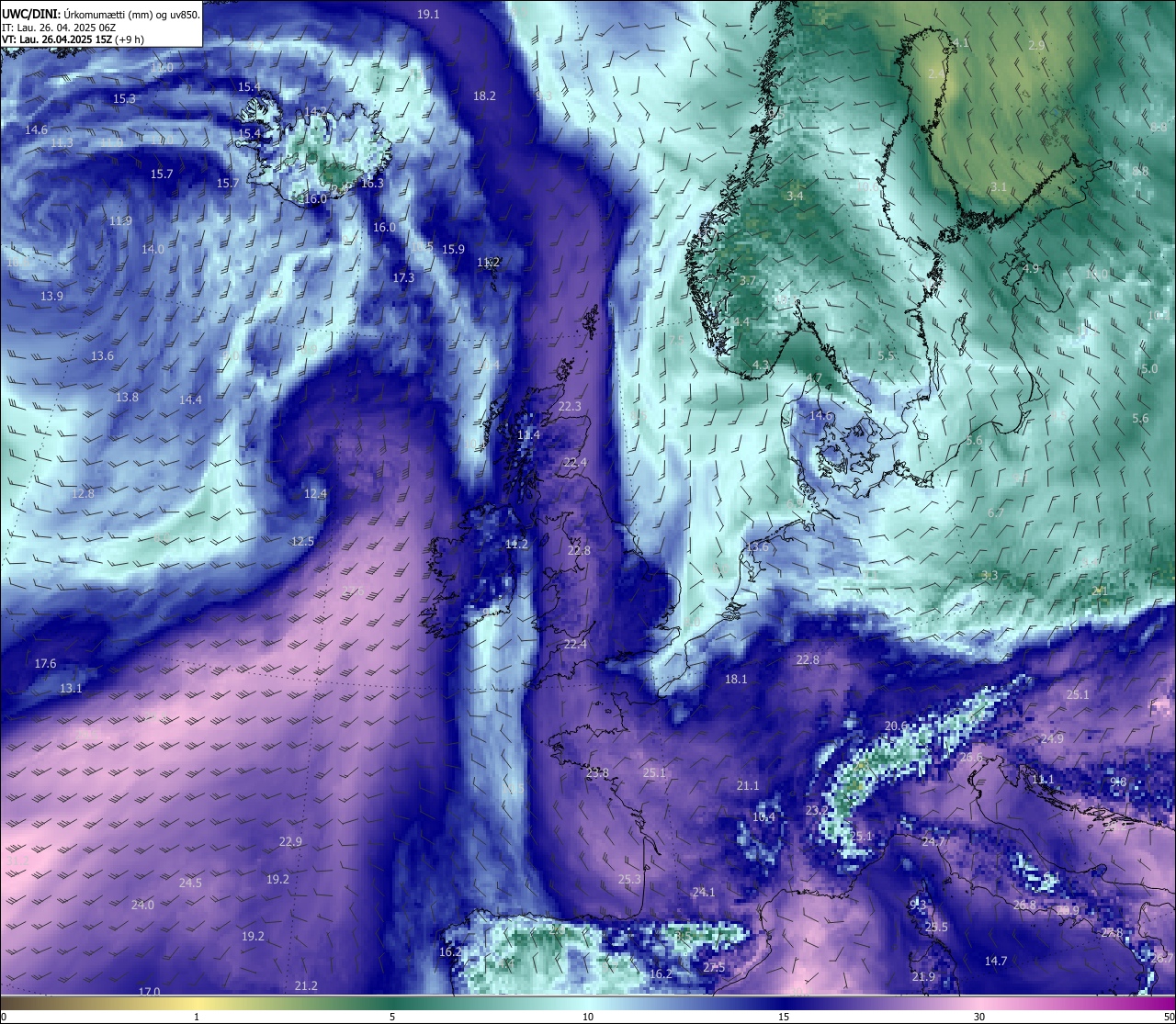Click the value 12.5 on the map
Viewport: 1176px width, 1024px height.
pos(302,542)
